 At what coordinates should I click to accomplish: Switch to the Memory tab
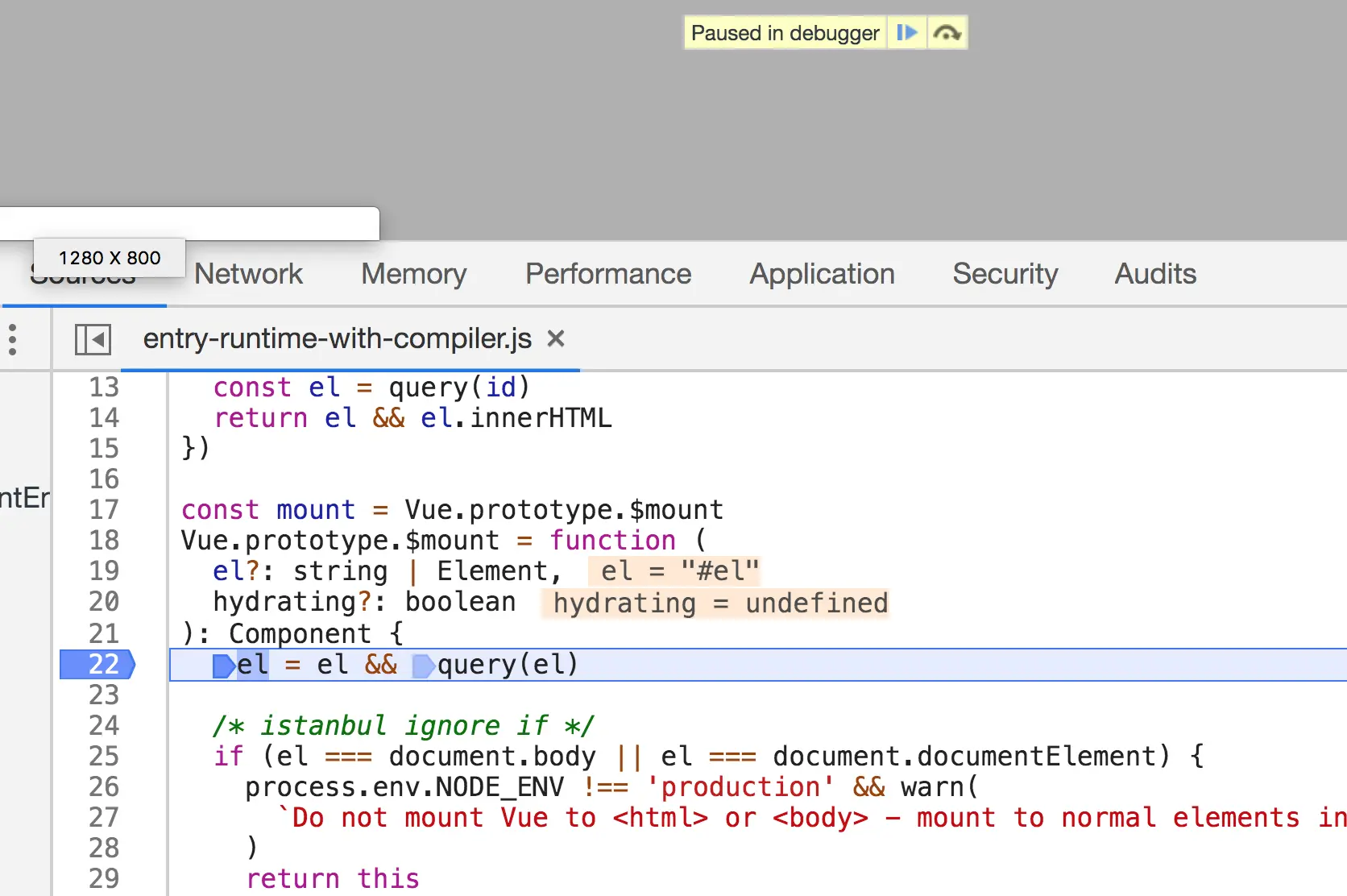click(414, 274)
